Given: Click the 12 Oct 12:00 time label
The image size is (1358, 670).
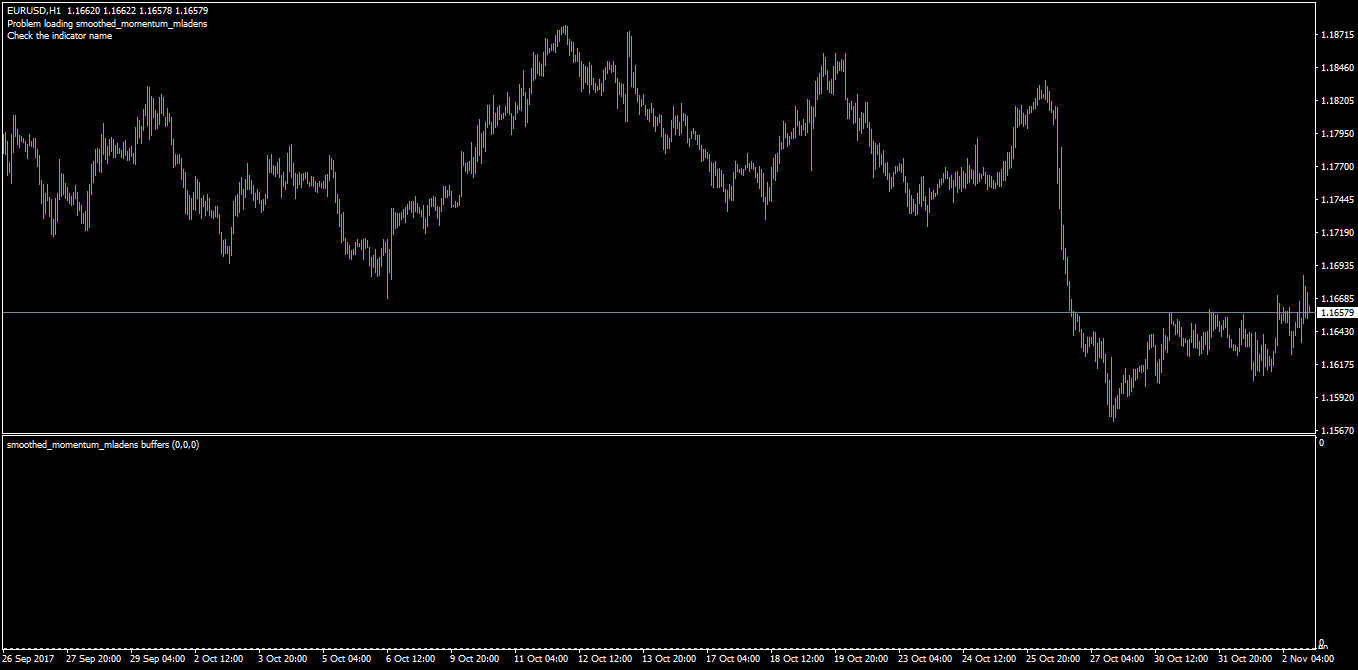Looking at the screenshot, I should tap(606, 659).
